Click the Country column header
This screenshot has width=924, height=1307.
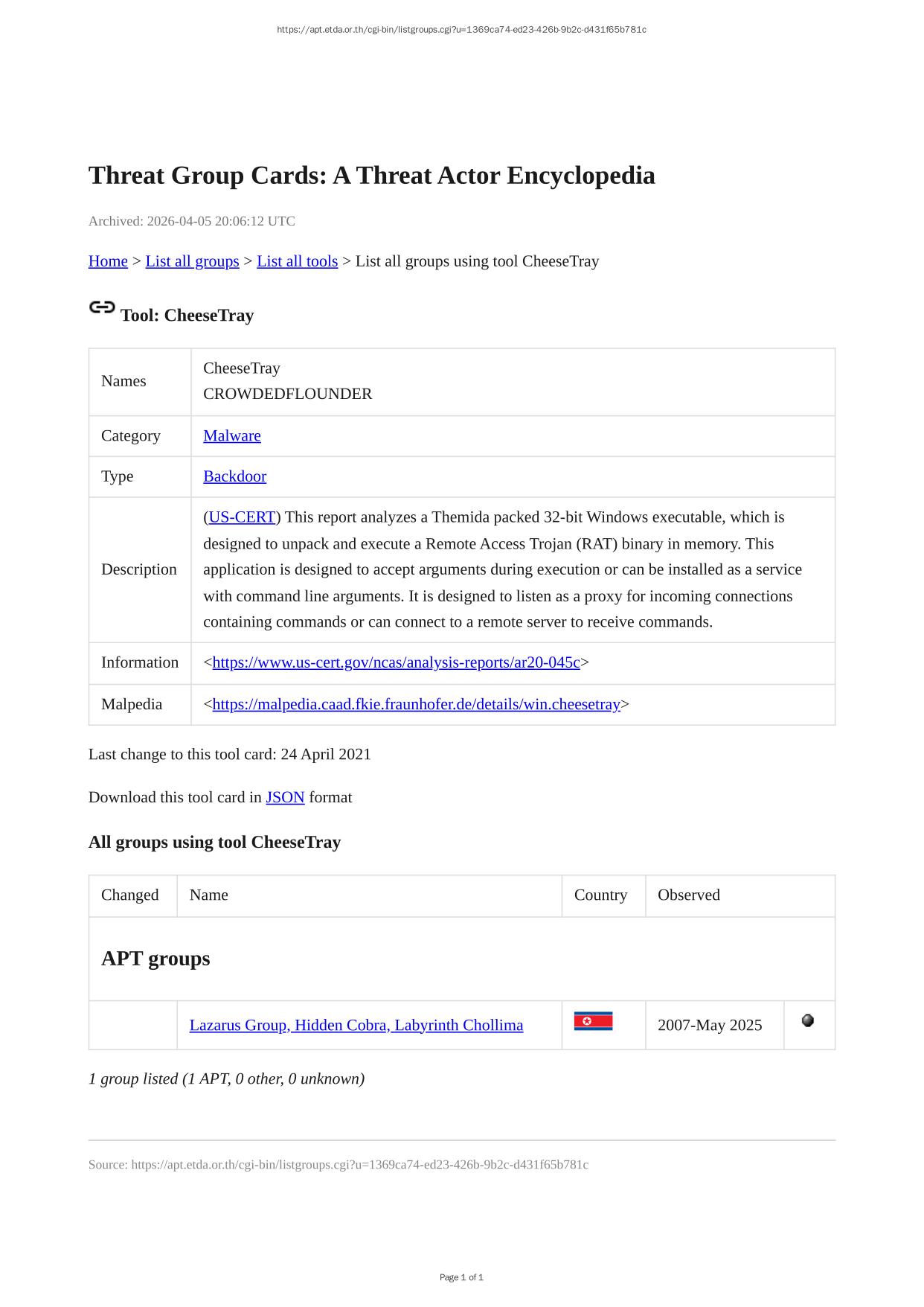600,895
